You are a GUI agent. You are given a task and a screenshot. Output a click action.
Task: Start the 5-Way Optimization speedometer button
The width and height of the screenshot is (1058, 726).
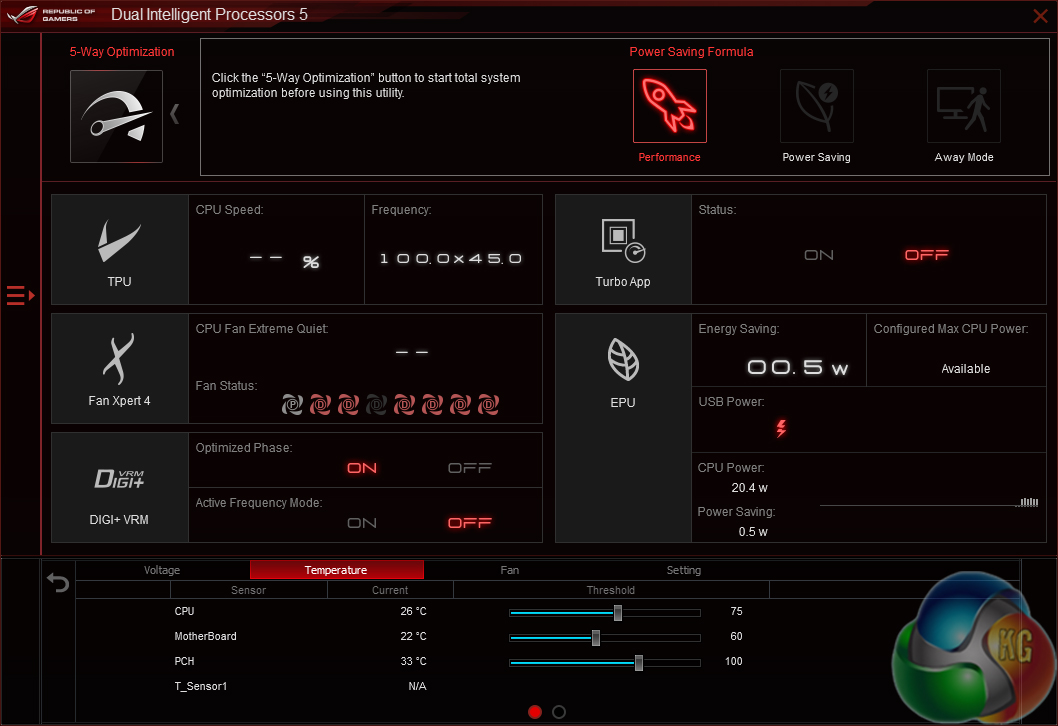[x=116, y=116]
